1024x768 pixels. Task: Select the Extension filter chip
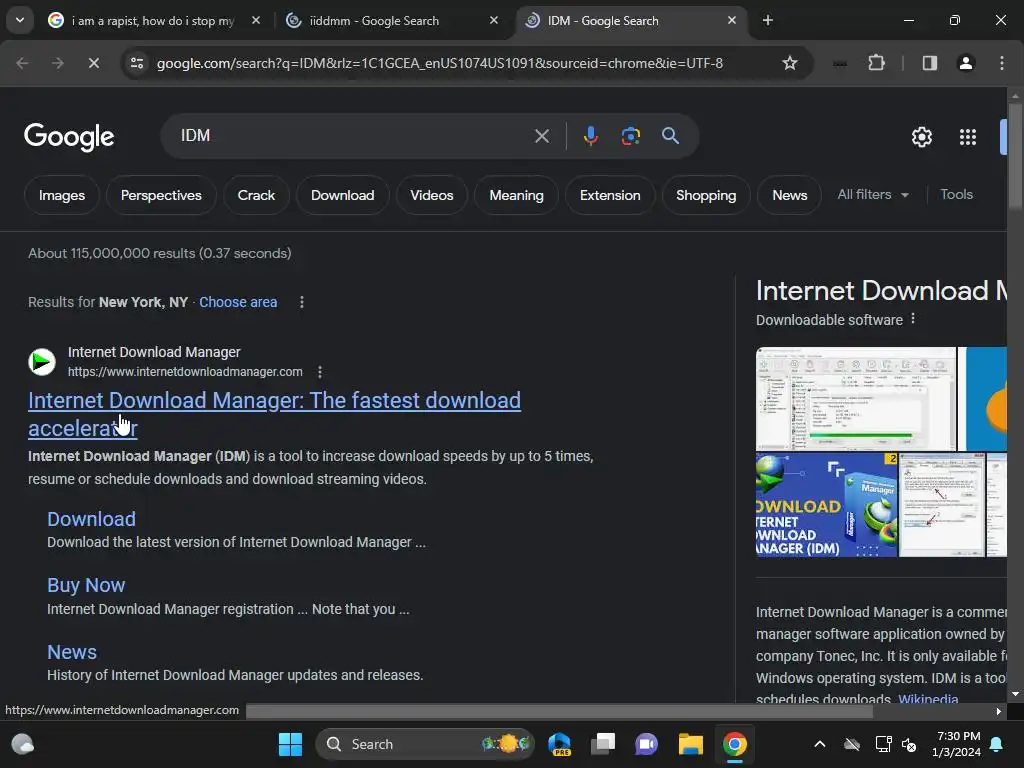point(610,195)
